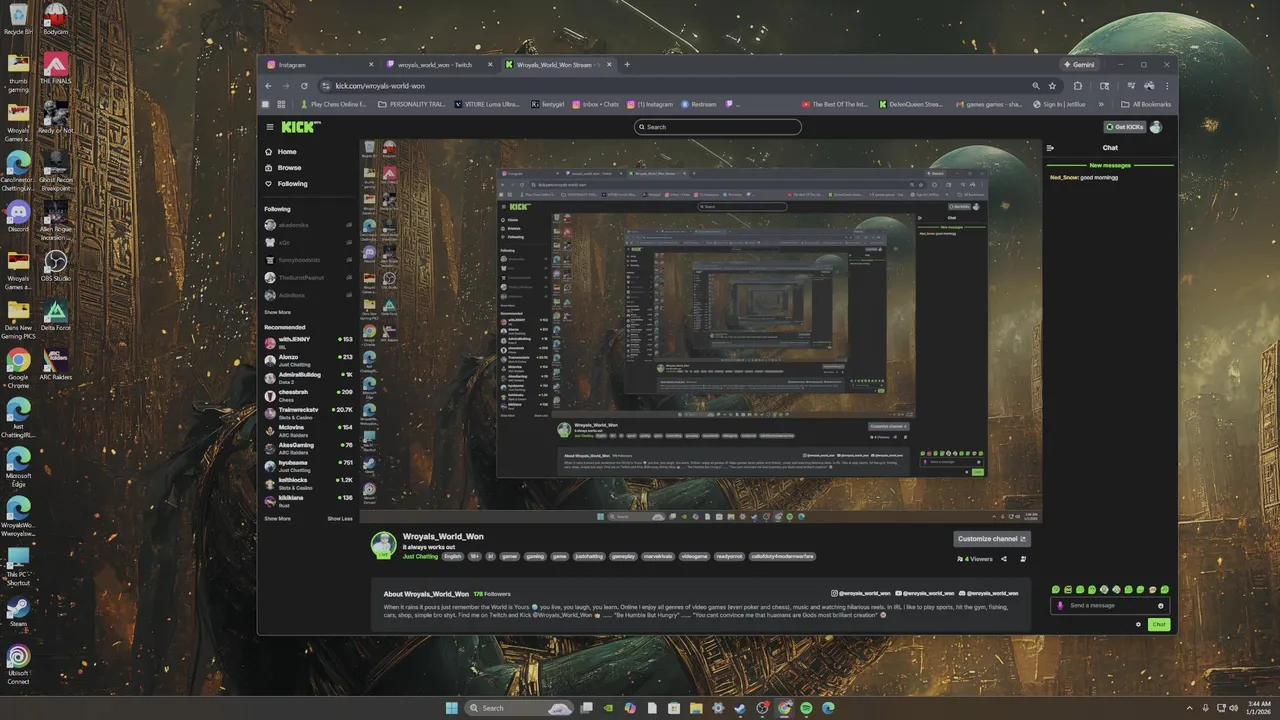Click the purple chat identity icon

1060,605
